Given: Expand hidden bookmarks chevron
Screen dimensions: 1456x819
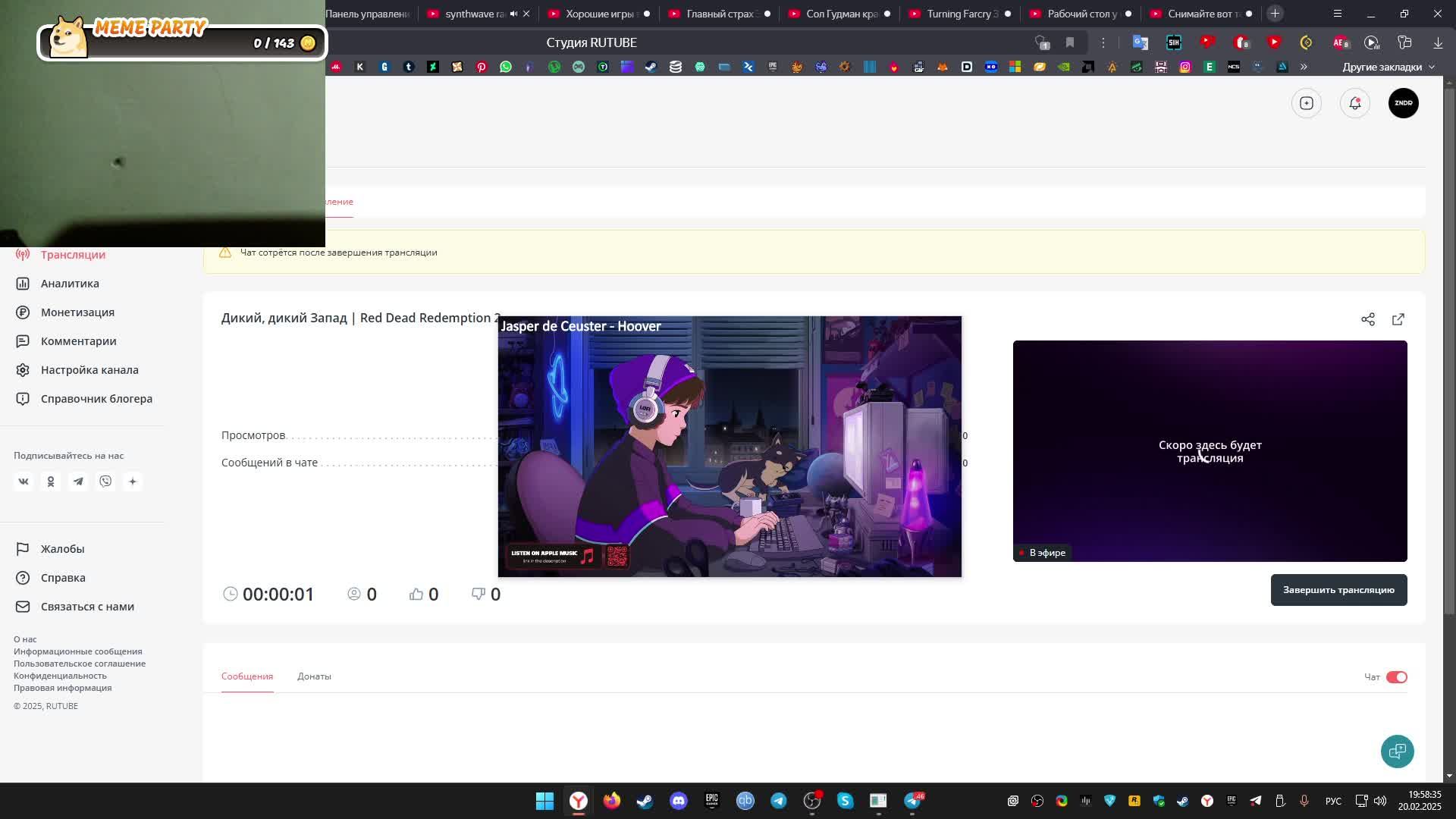Looking at the screenshot, I should point(1304,67).
